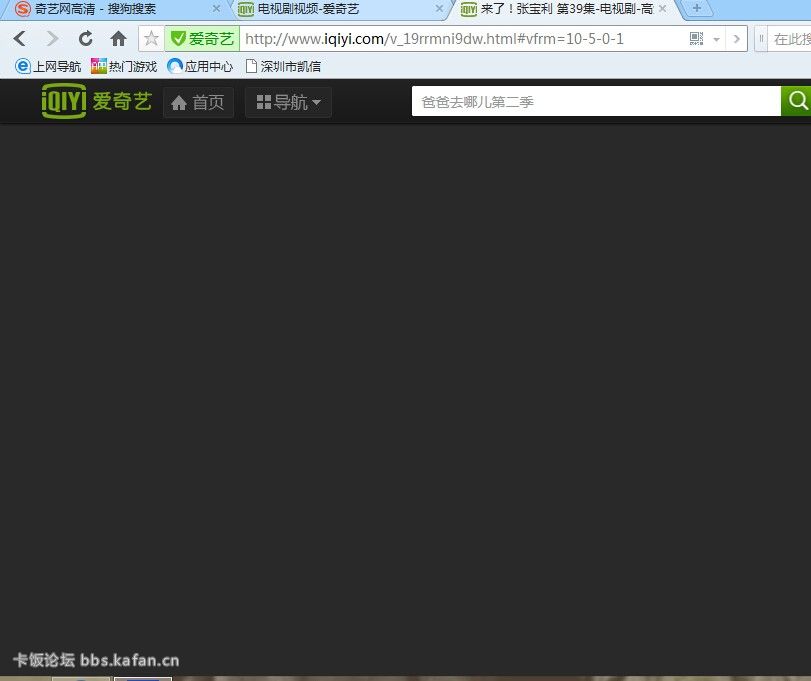Bookmark this page with the star icon
The height and width of the screenshot is (681, 811).
tap(151, 39)
